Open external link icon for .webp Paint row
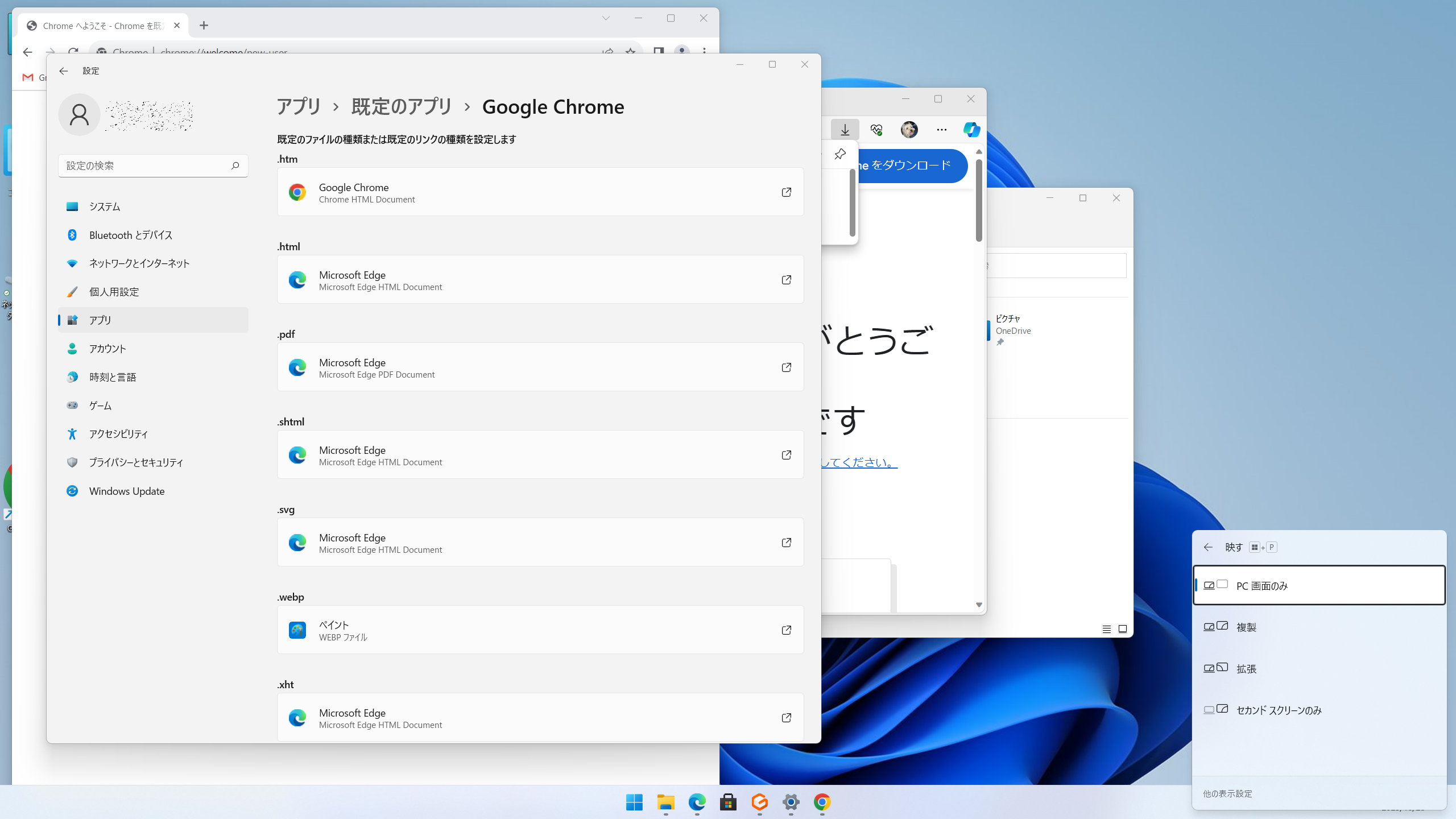The image size is (1456, 819). 786,630
